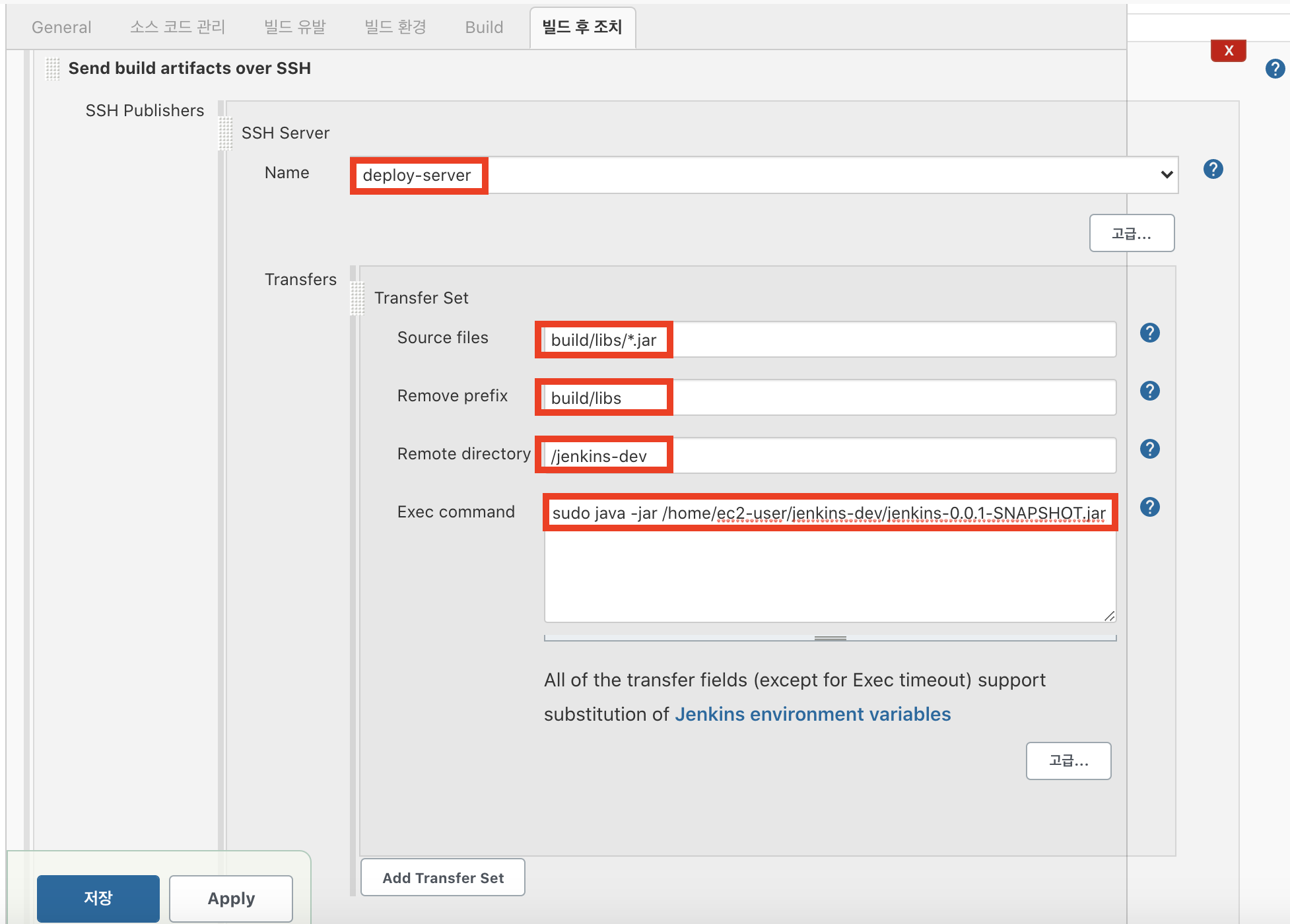Switch to the General tab

click(x=61, y=27)
